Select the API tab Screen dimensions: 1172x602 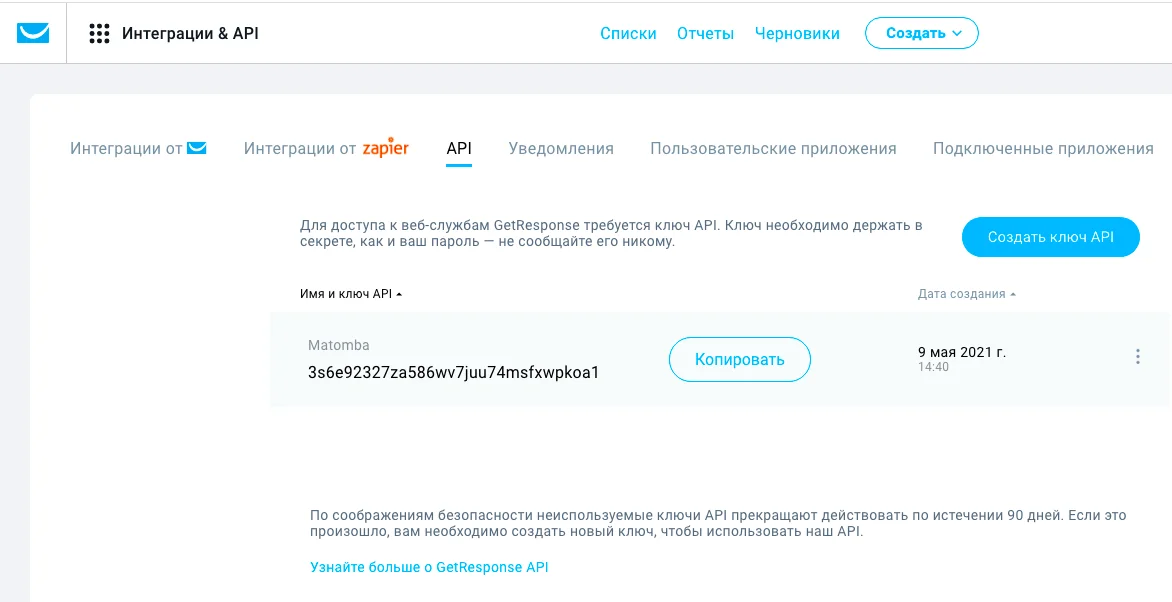tap(459, 148)
